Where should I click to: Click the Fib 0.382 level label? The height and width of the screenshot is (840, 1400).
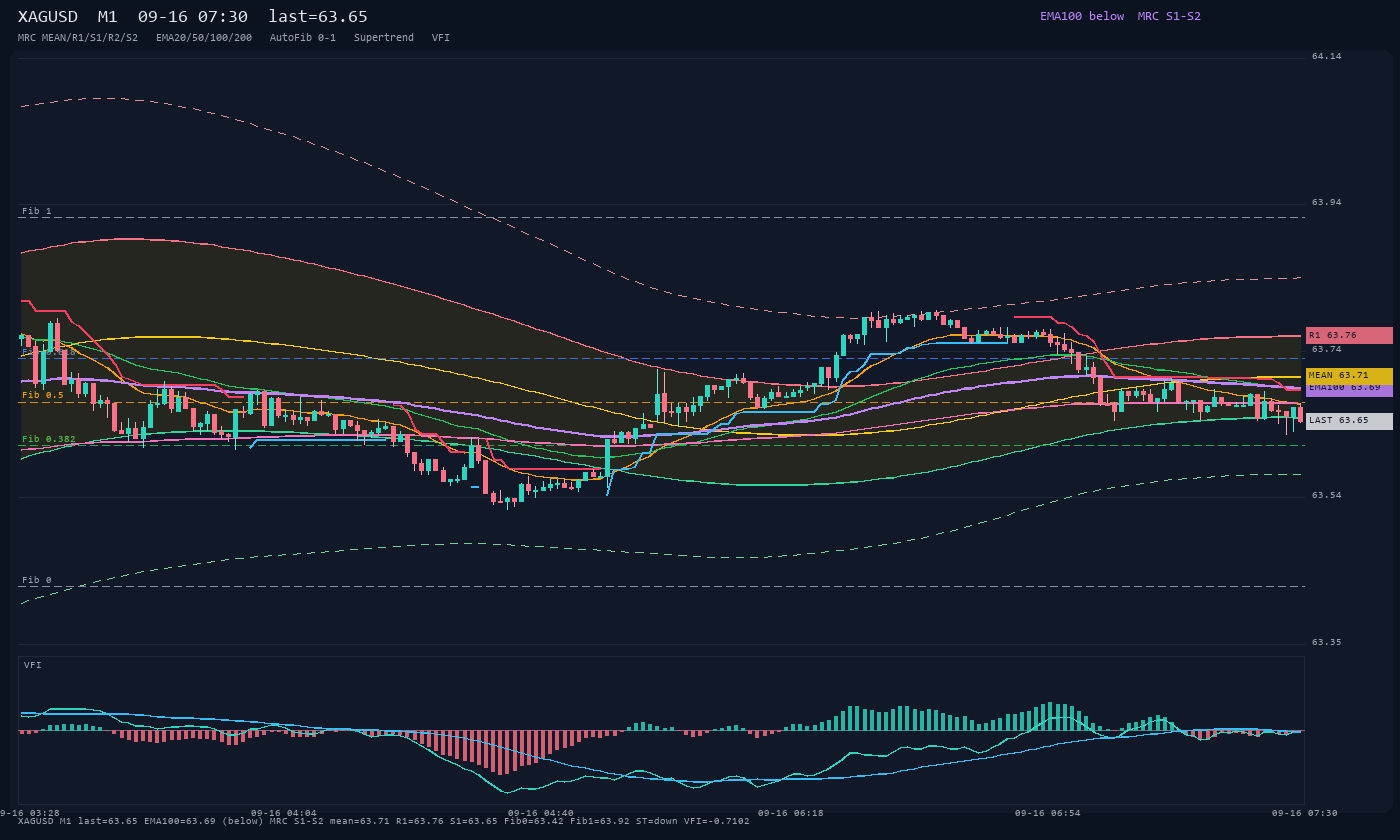49,439
